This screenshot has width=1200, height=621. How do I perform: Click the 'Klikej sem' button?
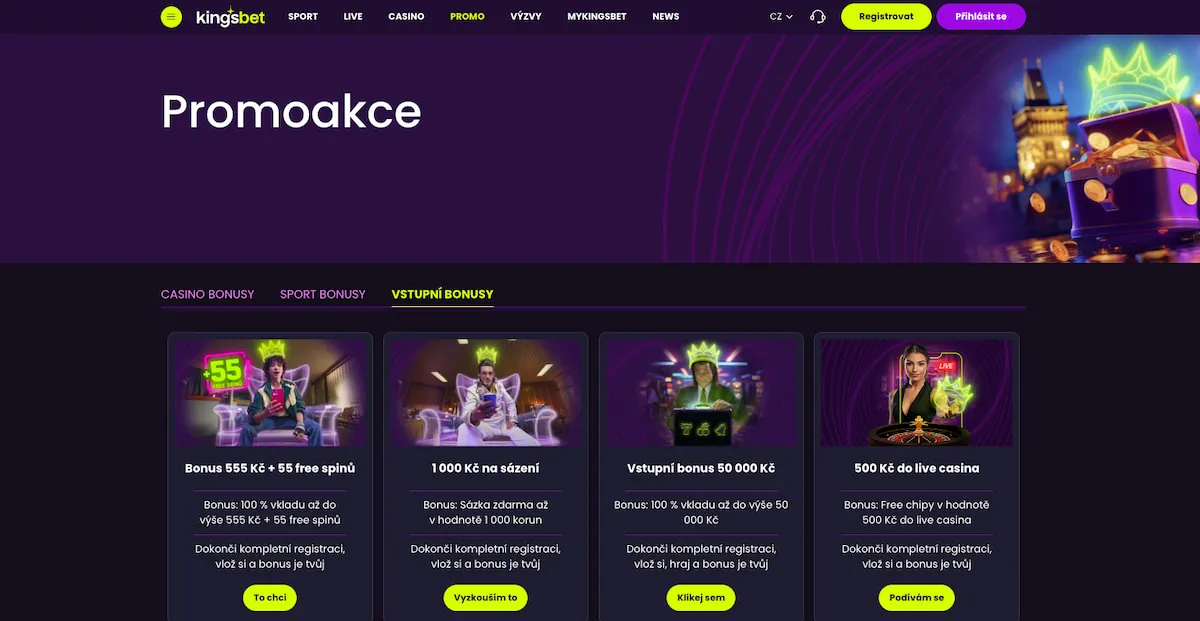(701, 598)
